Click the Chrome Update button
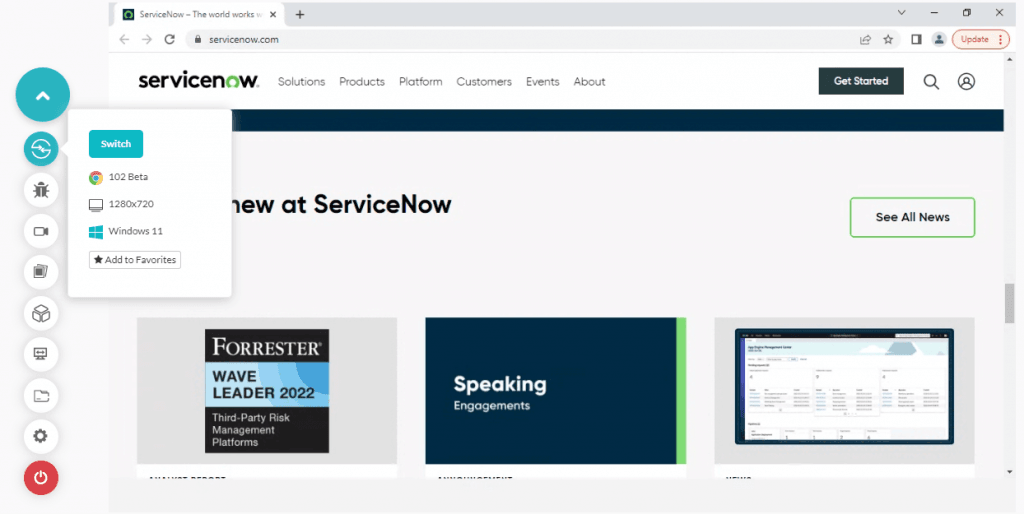 click(981, 39)
